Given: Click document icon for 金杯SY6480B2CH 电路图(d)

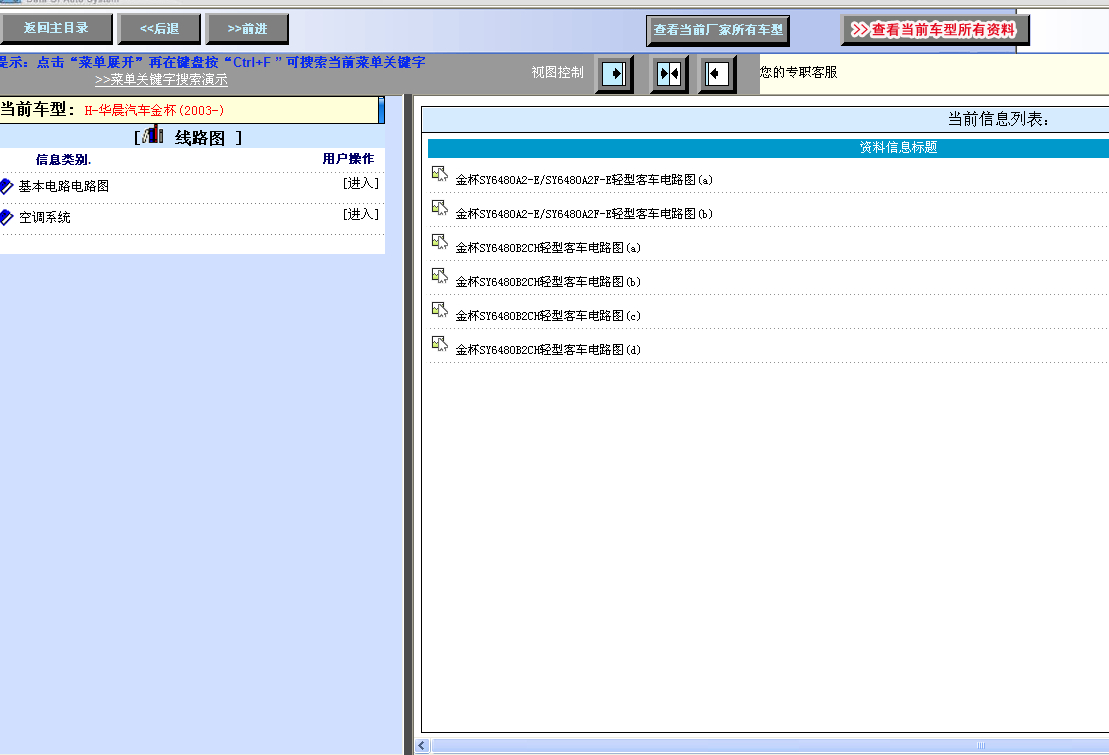Looking at the screenshot, I should (439, 344).
